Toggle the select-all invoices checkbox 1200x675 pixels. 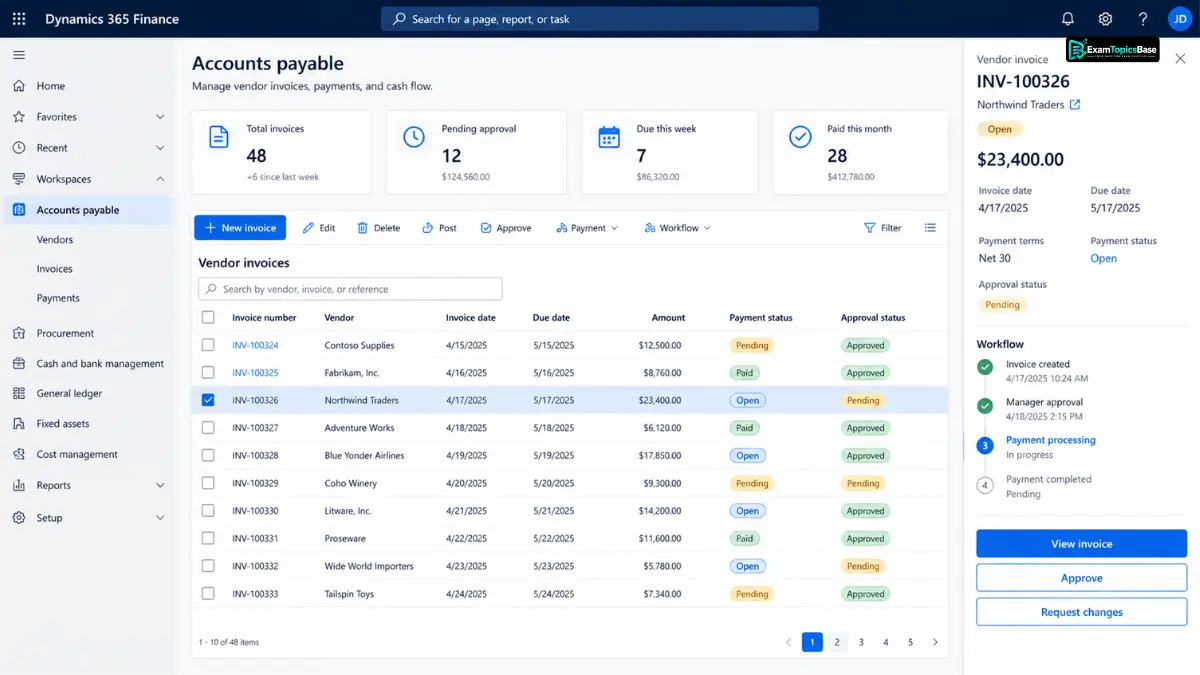tap(208, 317)
